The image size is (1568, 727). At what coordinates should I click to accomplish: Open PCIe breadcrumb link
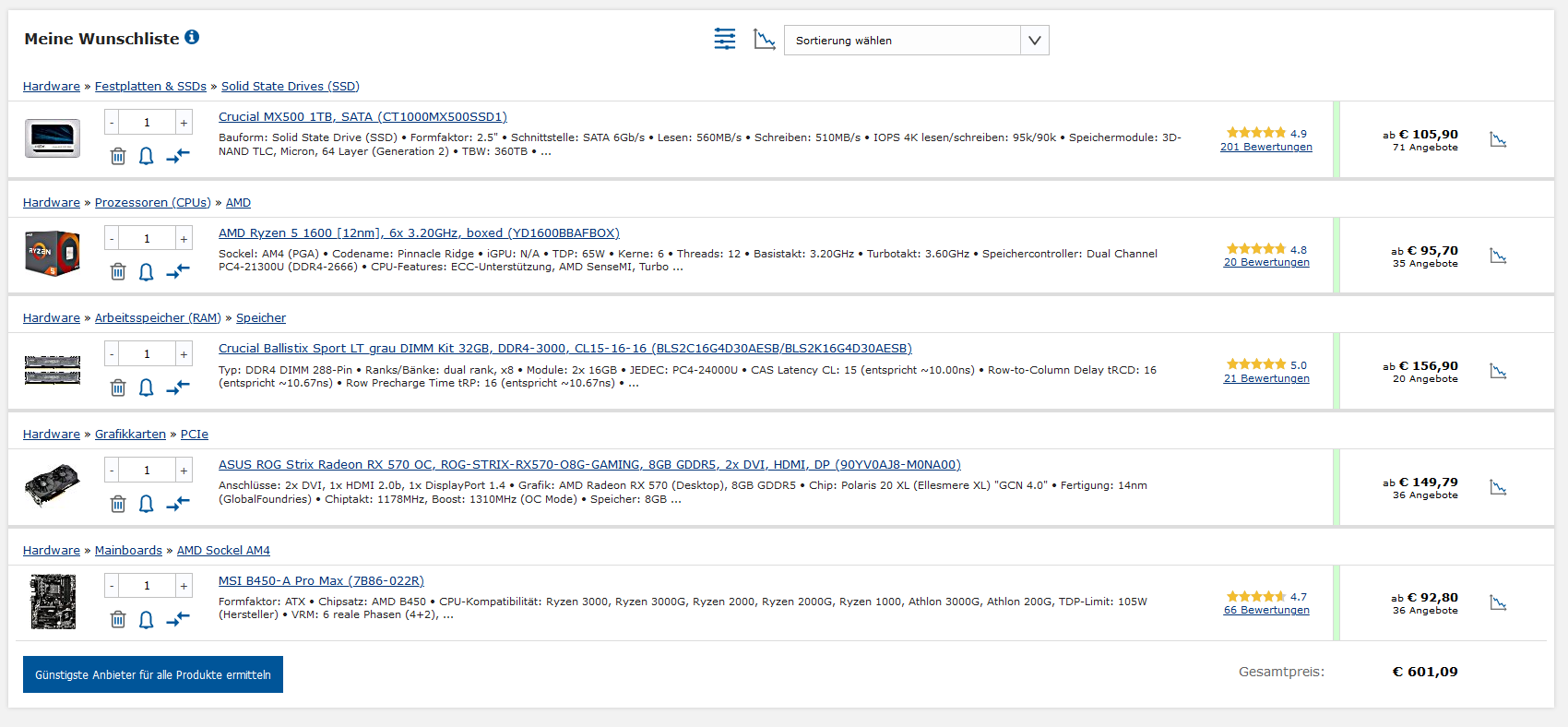pos(195,435)
